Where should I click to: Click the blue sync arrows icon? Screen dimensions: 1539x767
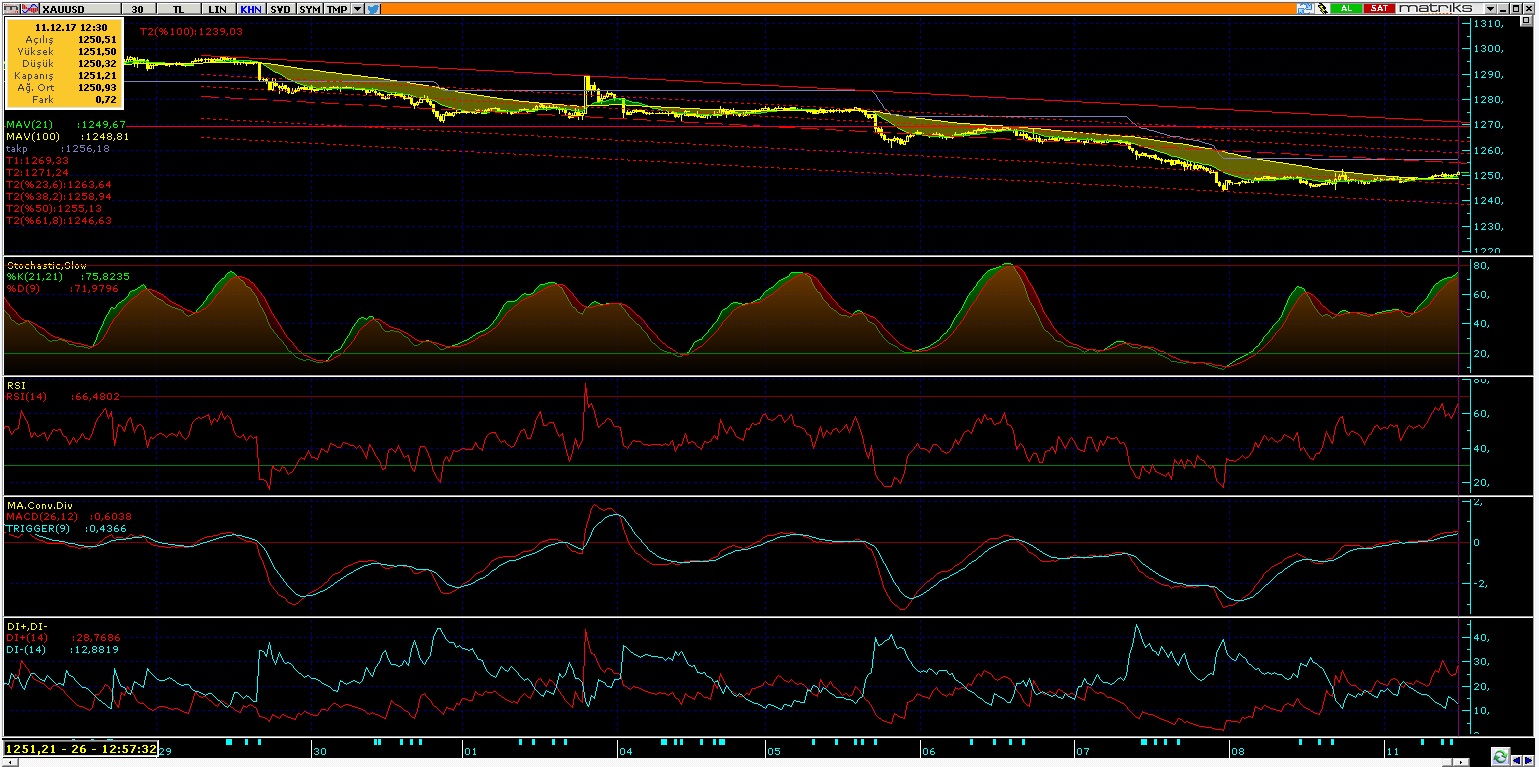[x=1304, y=8]
